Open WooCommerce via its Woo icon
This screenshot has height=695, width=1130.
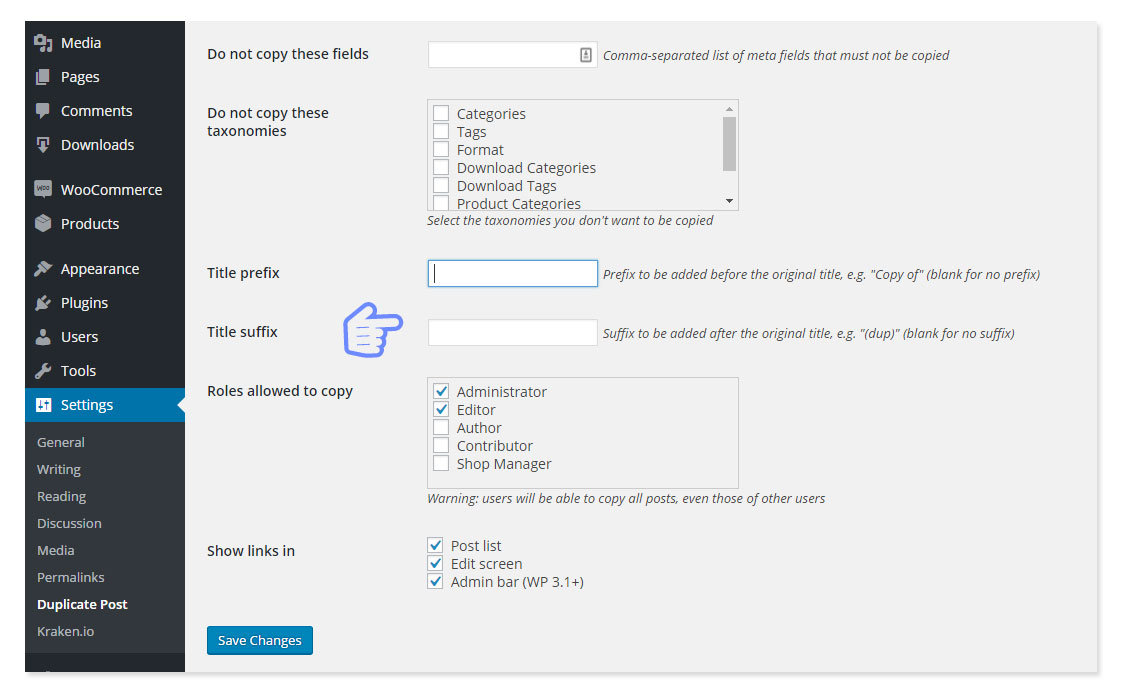43,190
